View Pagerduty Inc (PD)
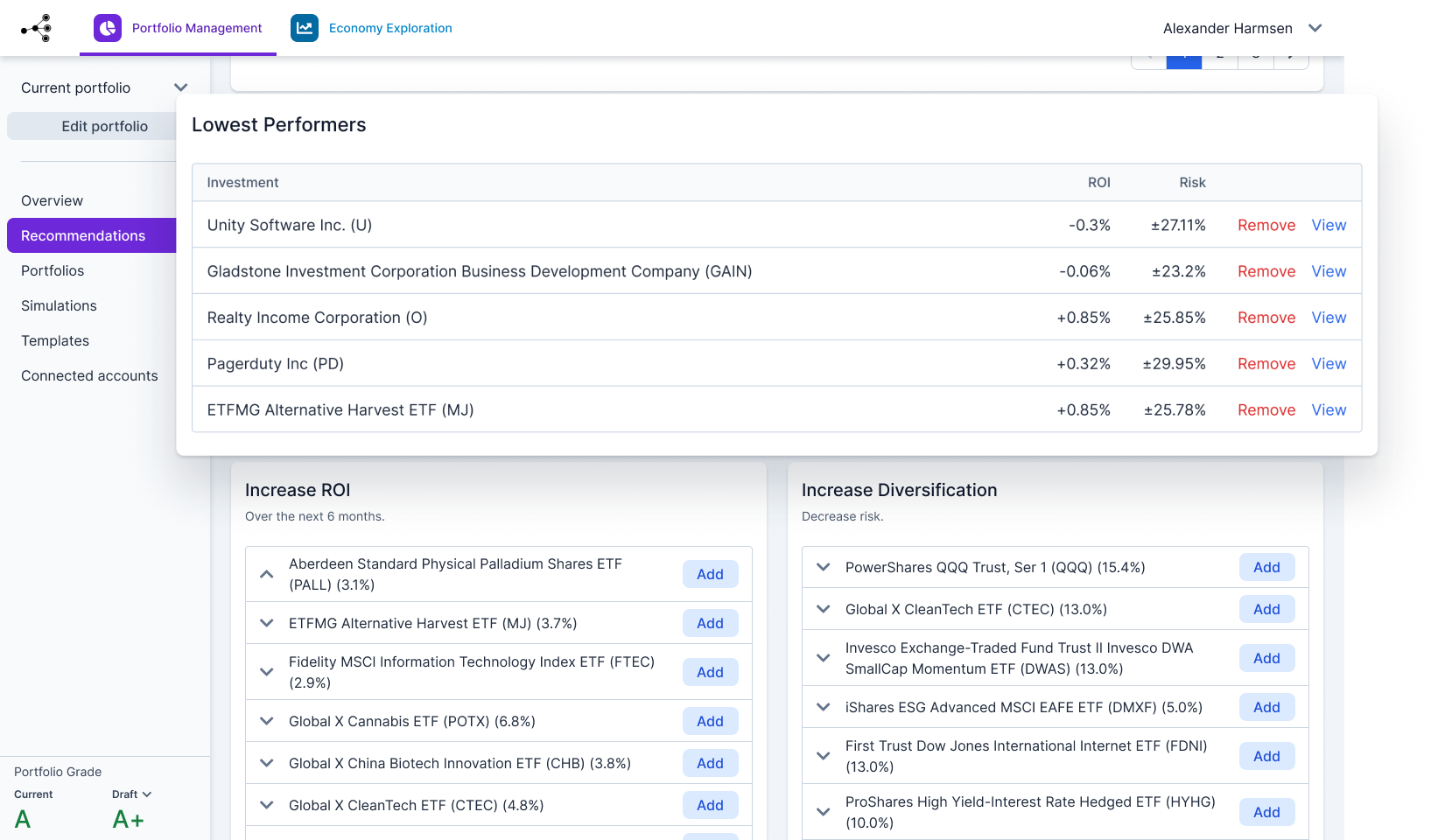This screenshot has height=840, width=1438. (x=1329, y=364)
